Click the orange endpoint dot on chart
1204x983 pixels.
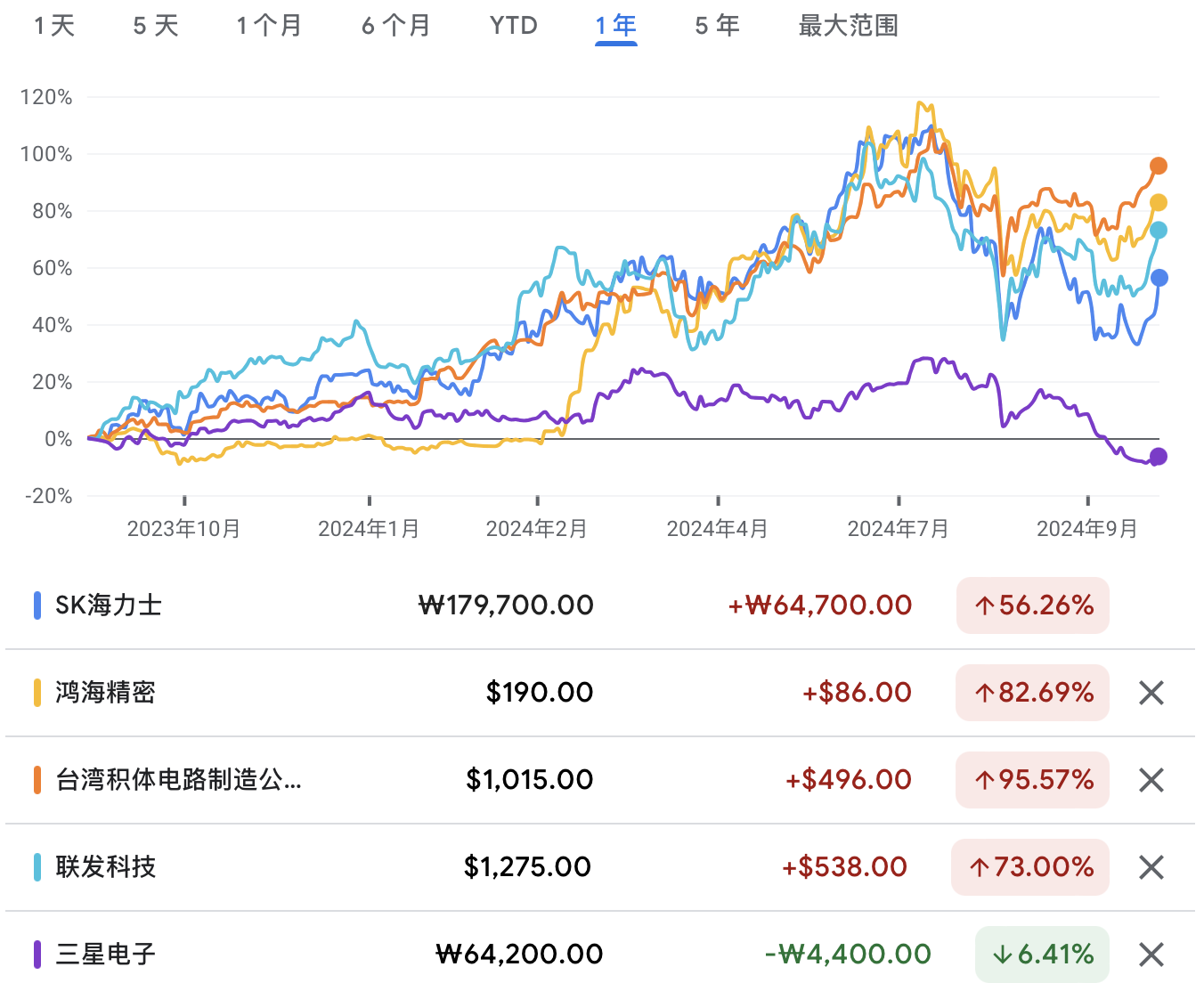1159,166
